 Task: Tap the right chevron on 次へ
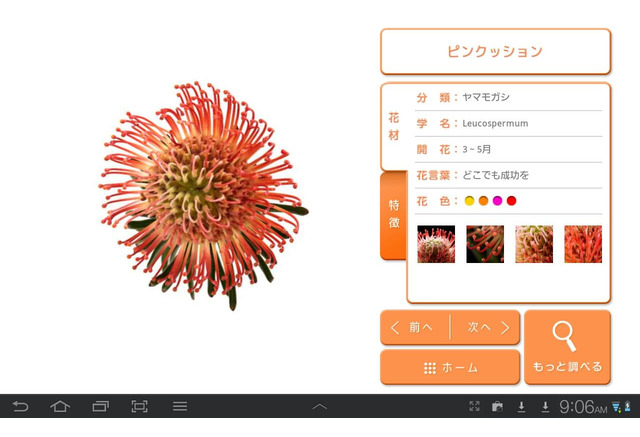pyautogui.click(x=505, y=327)
